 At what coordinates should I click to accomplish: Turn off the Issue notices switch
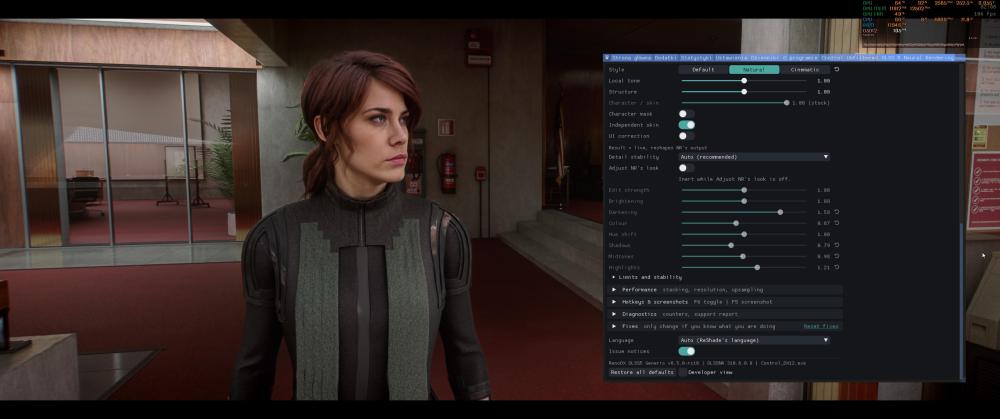[686, 351]
